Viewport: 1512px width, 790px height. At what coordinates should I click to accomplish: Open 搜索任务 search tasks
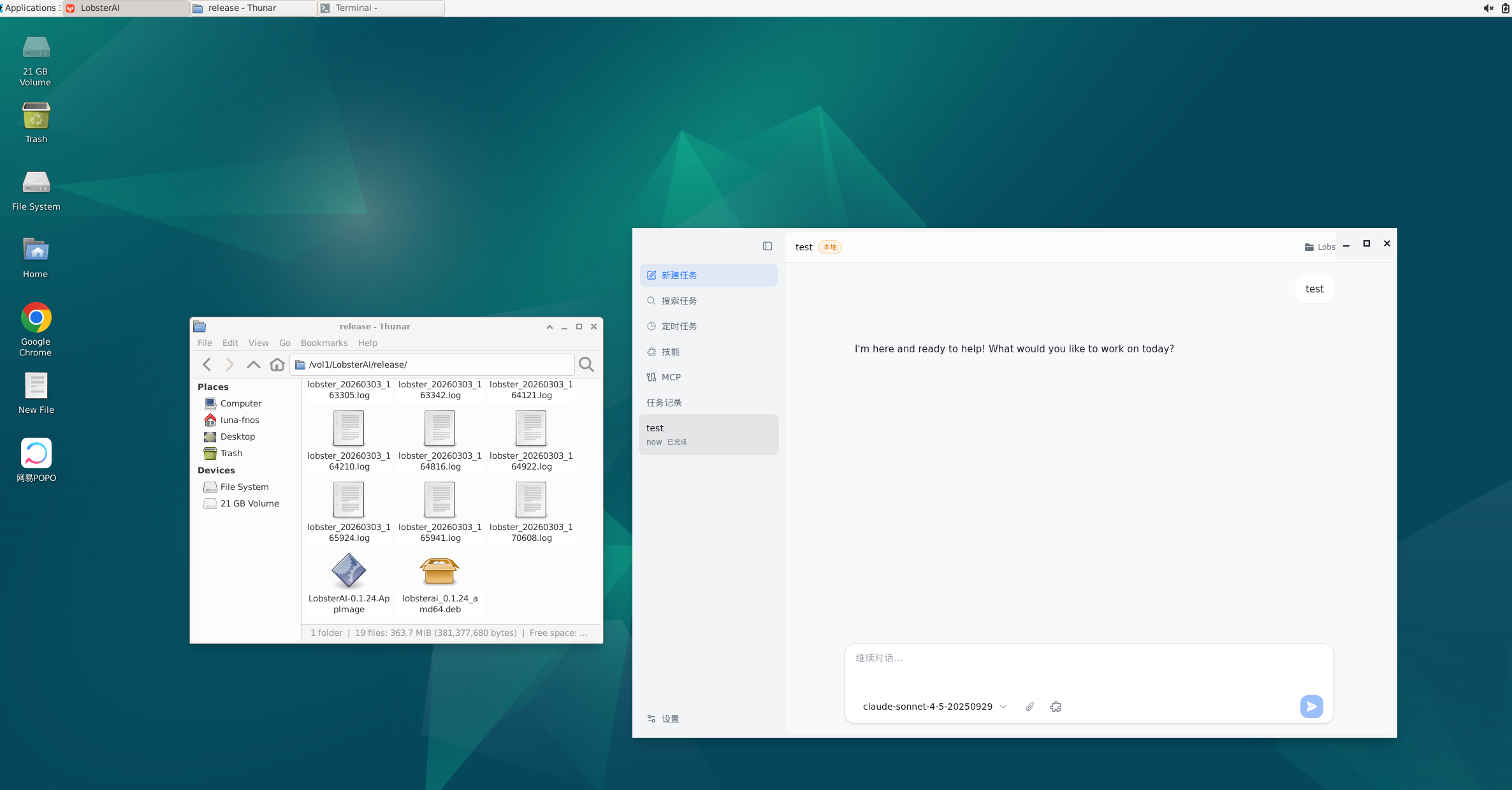pos(678,301)
